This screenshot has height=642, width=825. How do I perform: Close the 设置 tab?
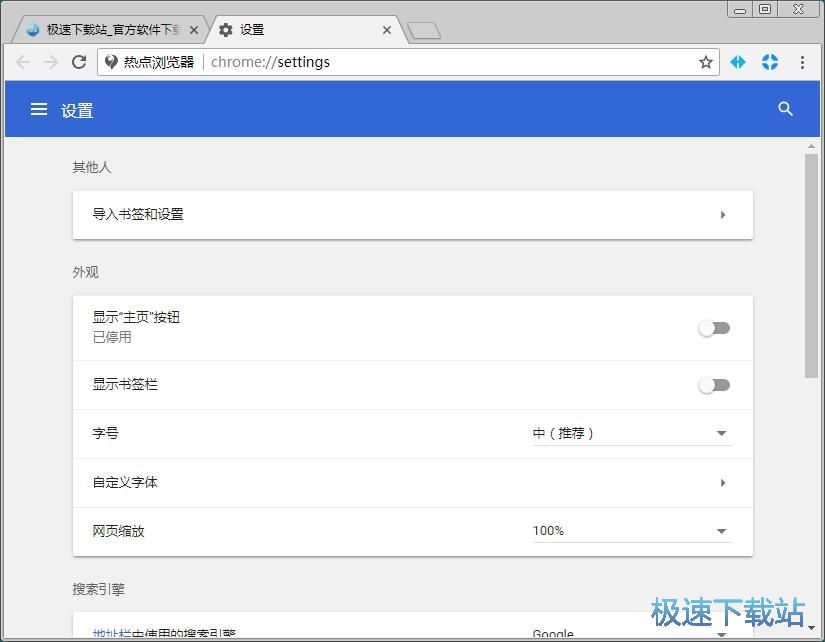click(387, 30)
